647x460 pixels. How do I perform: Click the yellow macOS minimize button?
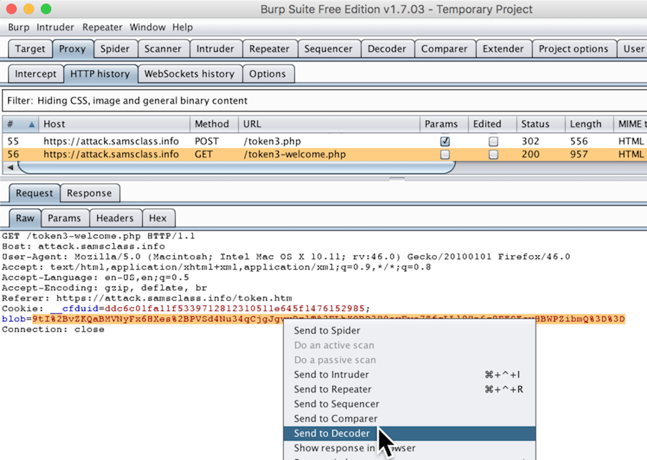[x=29, y=9]
